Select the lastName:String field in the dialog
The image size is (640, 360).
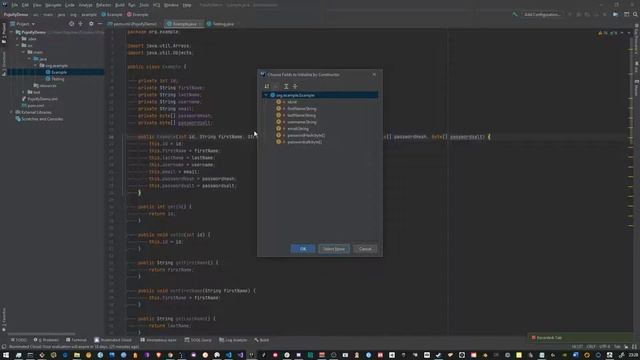[x=301, y=115]
